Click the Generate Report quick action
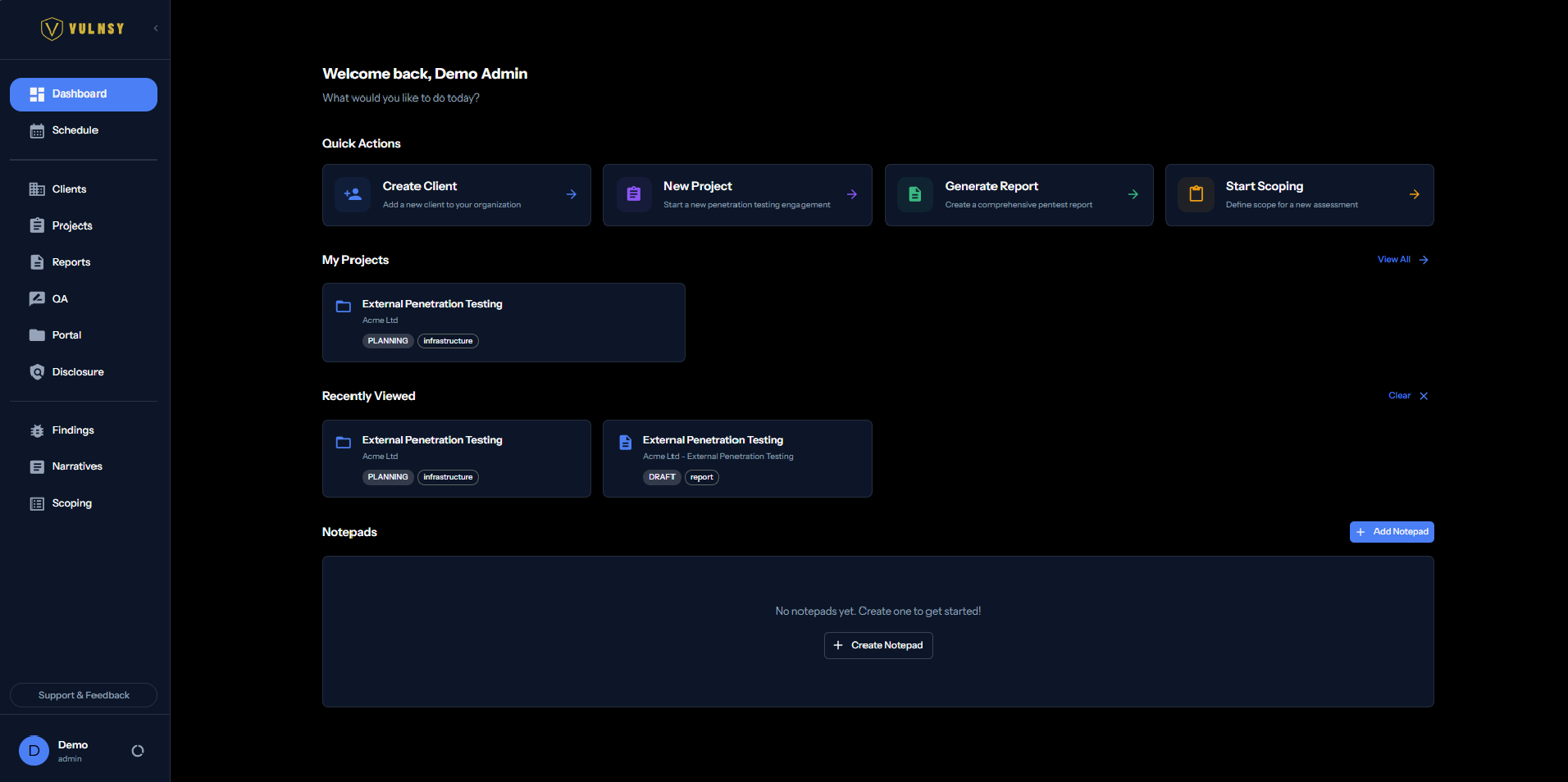 [x=1019, y=195]
